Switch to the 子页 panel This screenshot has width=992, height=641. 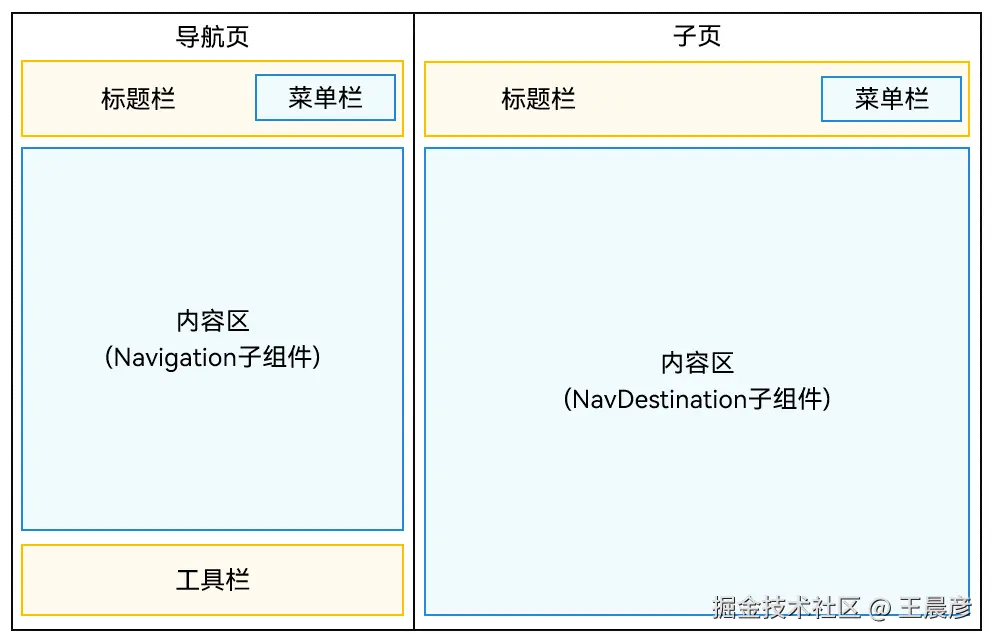pyautogui.click(x=698, y=36)
